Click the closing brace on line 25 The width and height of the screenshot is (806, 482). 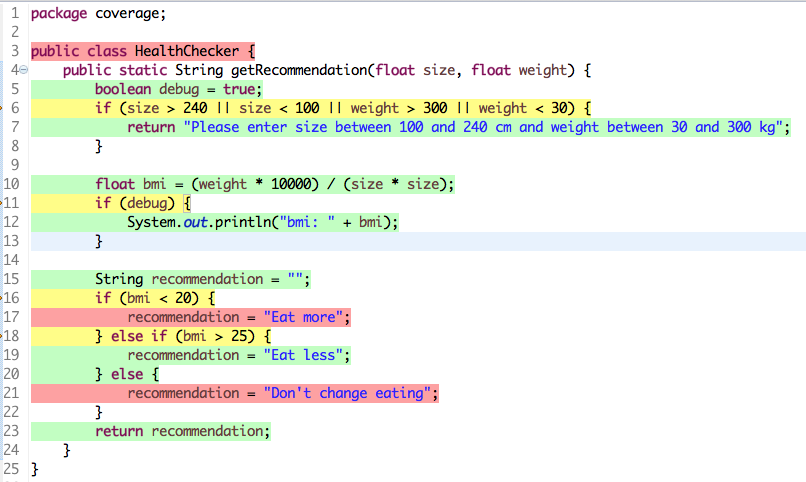(x=34, y=470)
